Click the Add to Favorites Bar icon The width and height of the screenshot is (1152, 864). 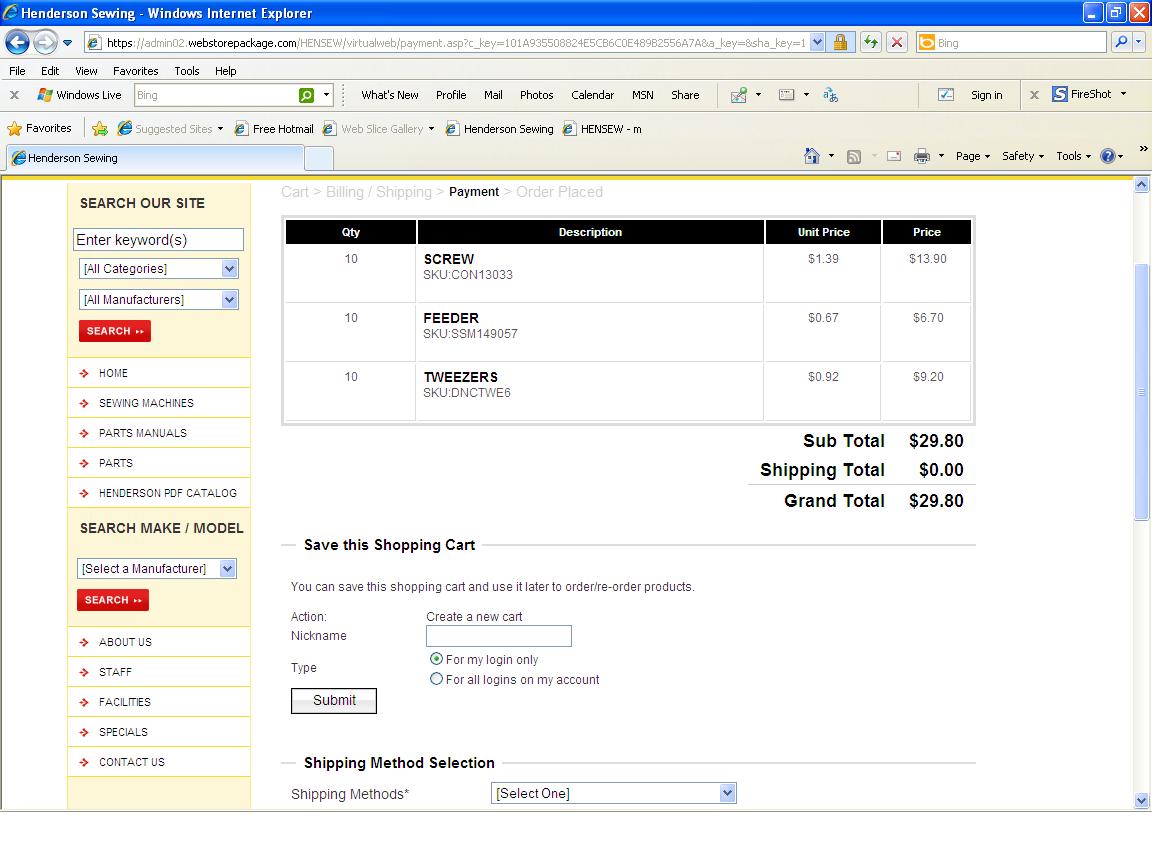coord(100,129)
